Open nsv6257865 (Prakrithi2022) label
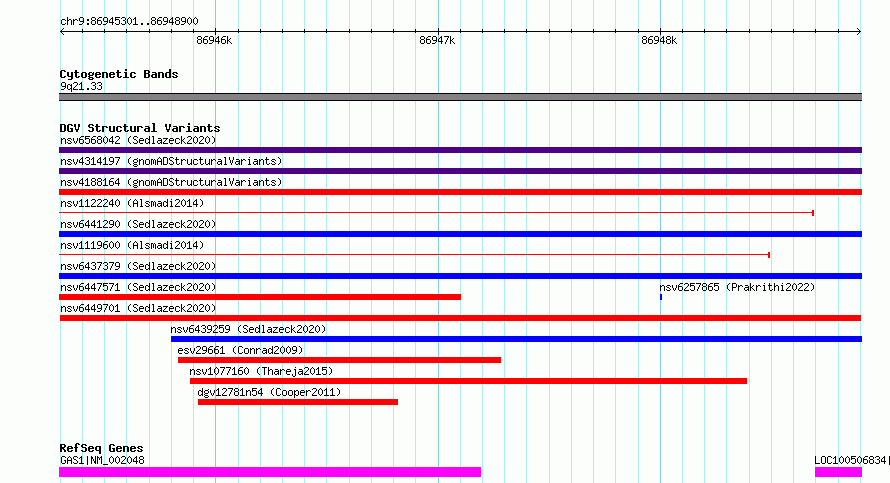890x483 pixels. pos(737,287)
